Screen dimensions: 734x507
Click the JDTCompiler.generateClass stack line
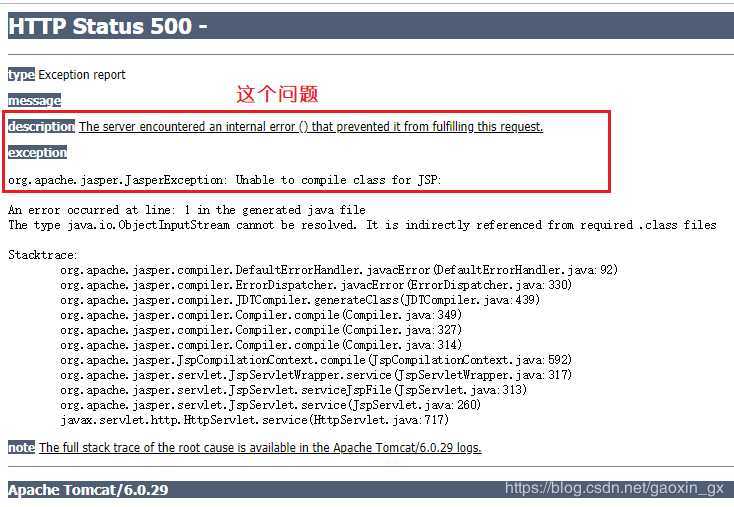(300, 300)
